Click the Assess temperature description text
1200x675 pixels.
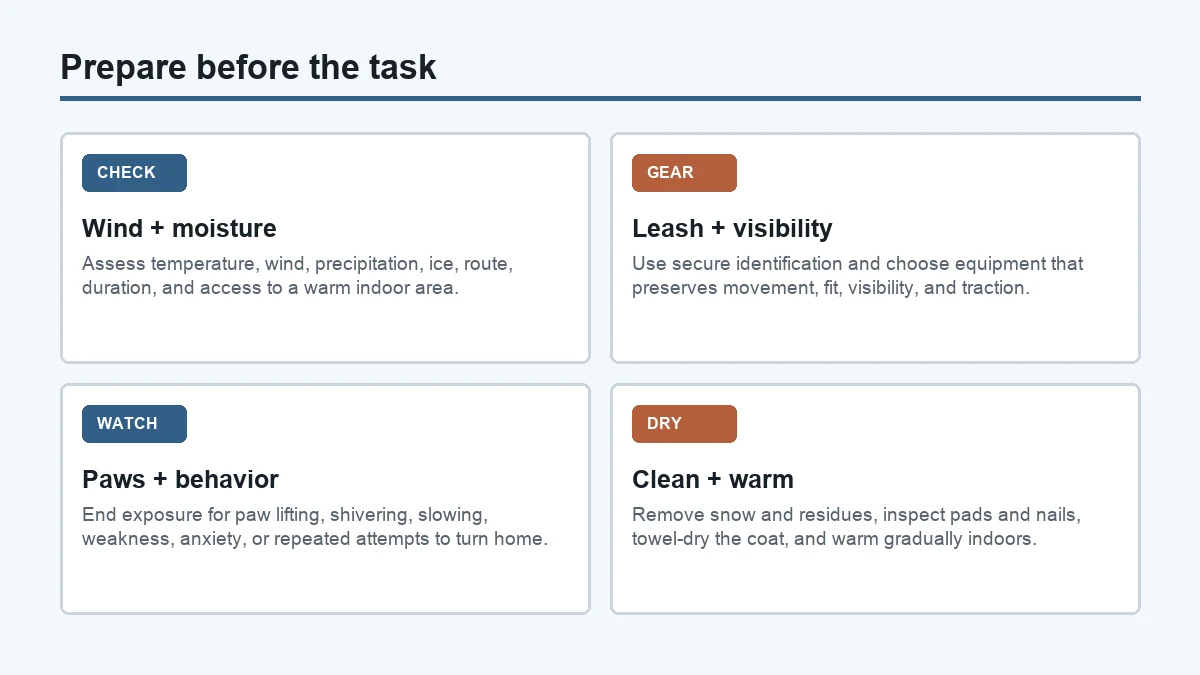coord(297,276)
